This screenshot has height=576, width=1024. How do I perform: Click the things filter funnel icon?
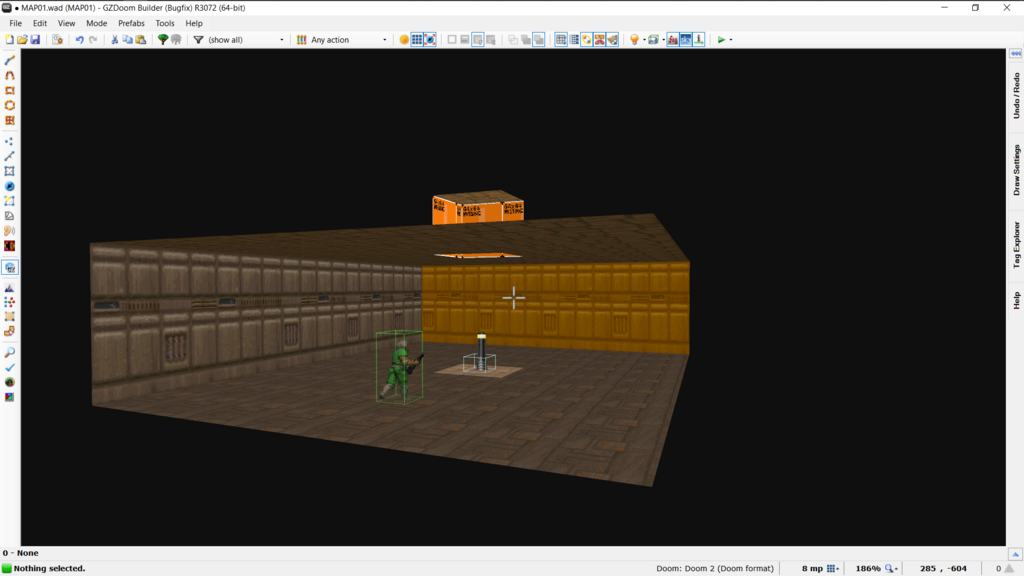199,40
